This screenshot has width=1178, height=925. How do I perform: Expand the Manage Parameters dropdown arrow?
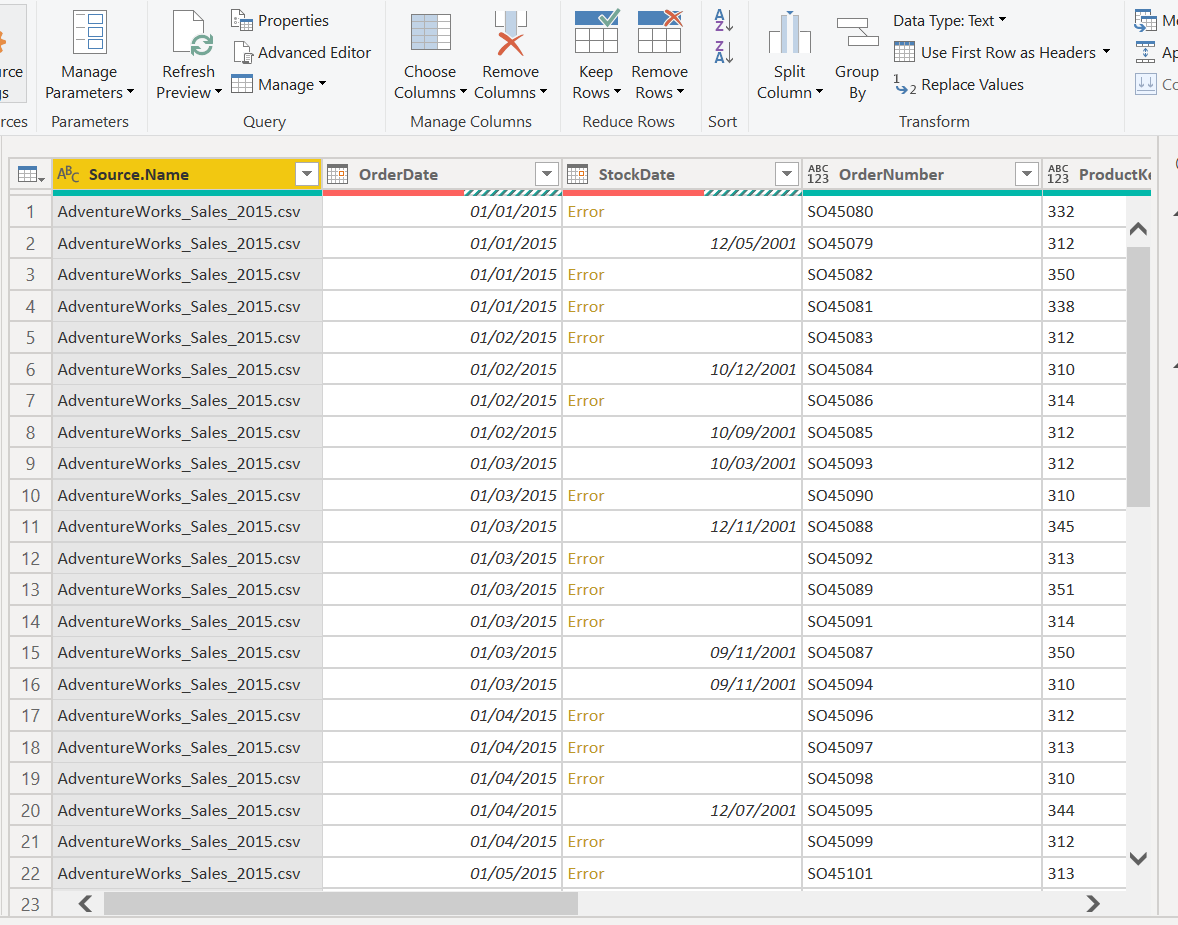131,92
